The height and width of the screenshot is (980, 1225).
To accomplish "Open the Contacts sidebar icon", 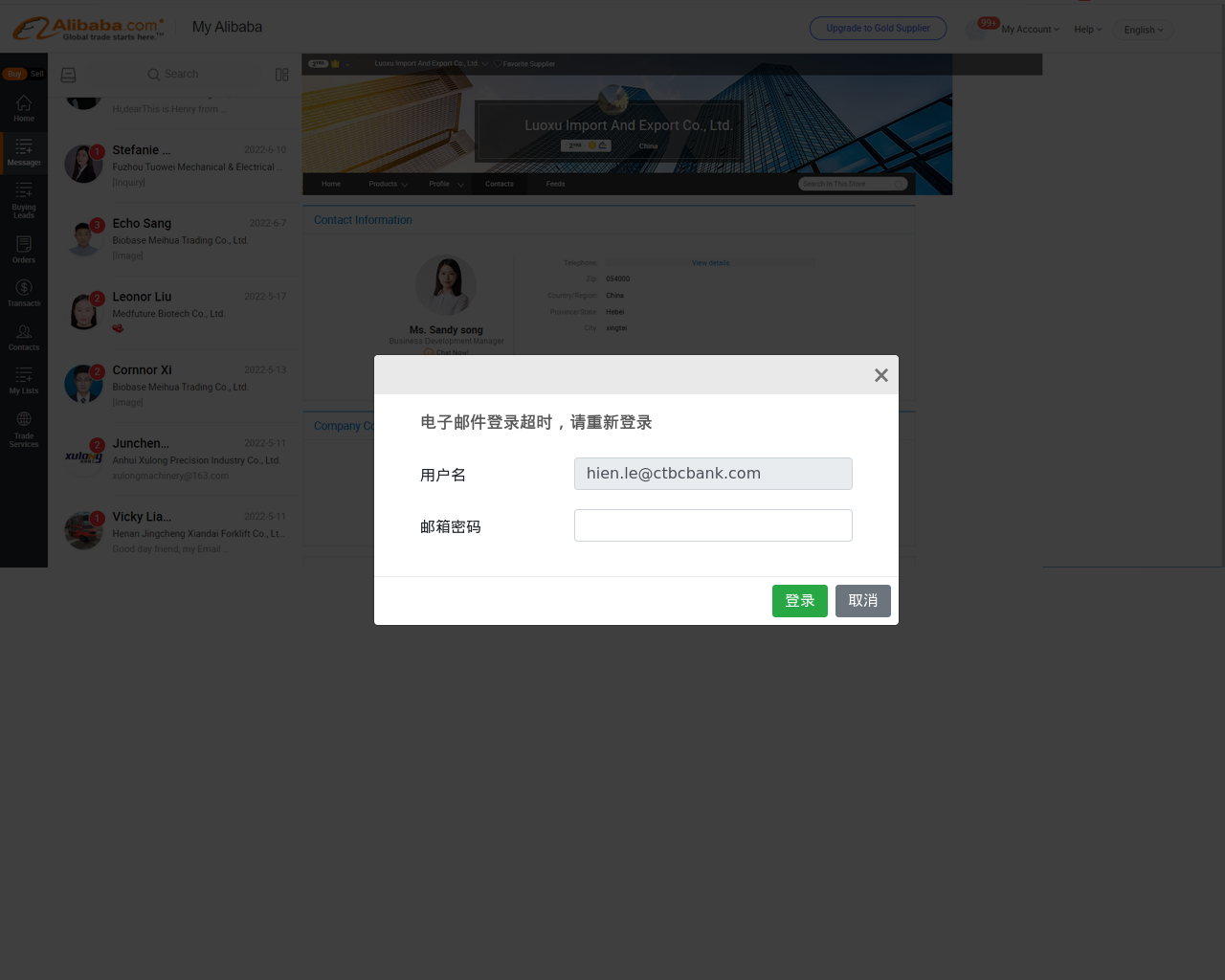I will (24, 337).
